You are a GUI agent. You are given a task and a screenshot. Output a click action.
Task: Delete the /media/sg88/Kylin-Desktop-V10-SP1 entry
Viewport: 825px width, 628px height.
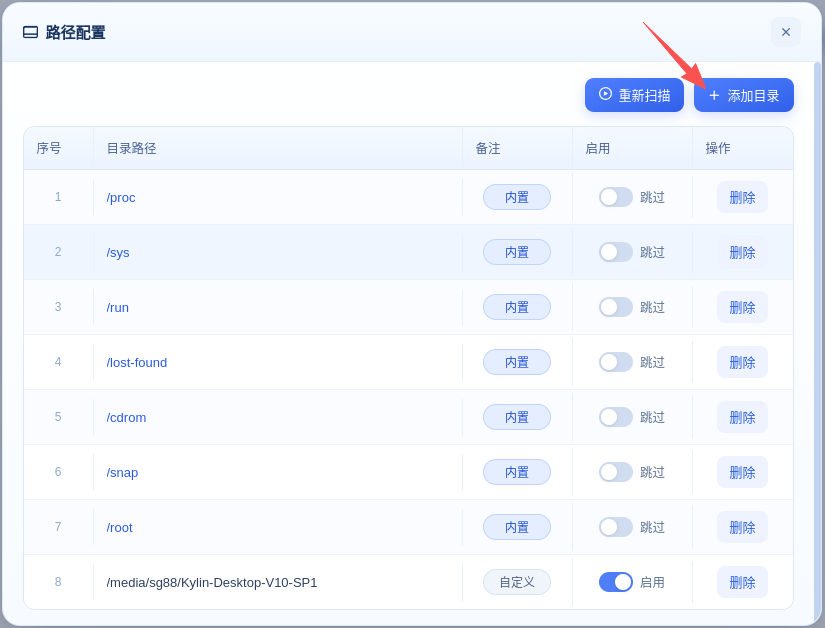tap(742, 582)
